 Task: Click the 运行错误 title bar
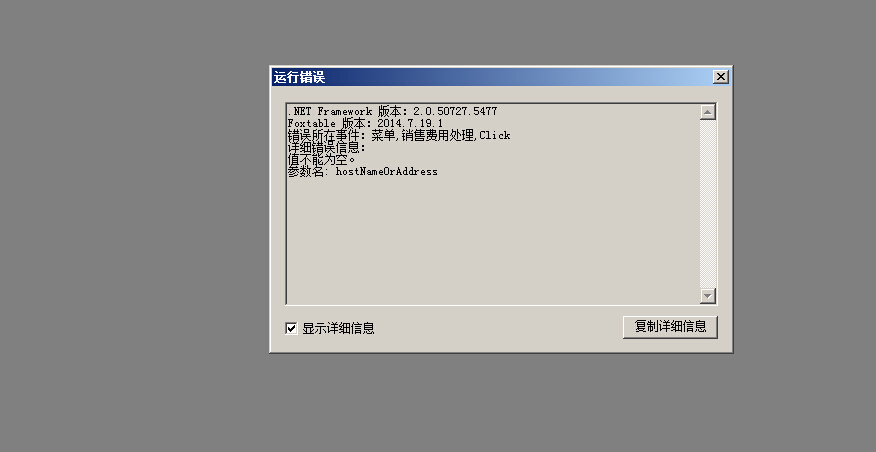pos(492,77)
